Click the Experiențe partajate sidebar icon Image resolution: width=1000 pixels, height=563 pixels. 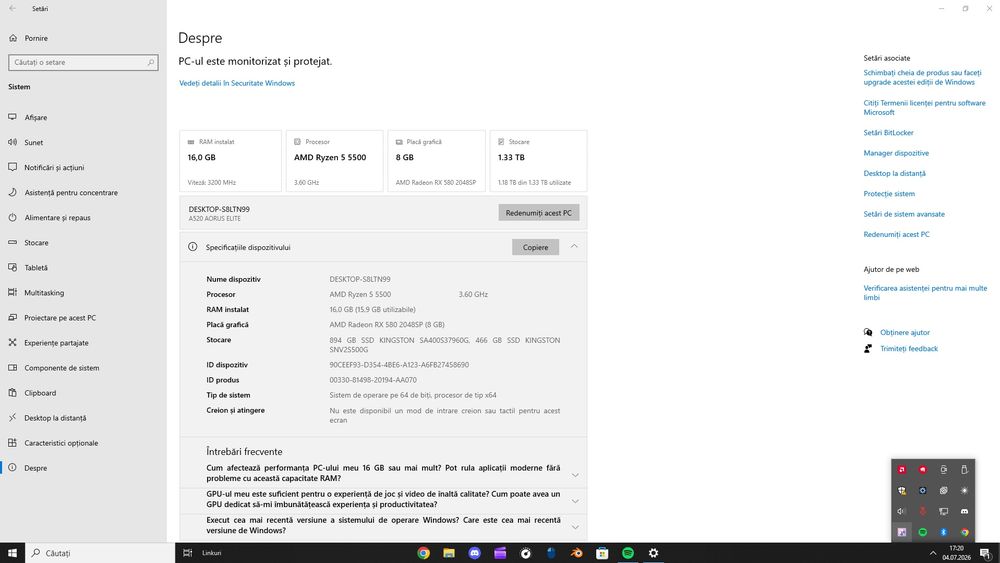(x=12, y=342)
